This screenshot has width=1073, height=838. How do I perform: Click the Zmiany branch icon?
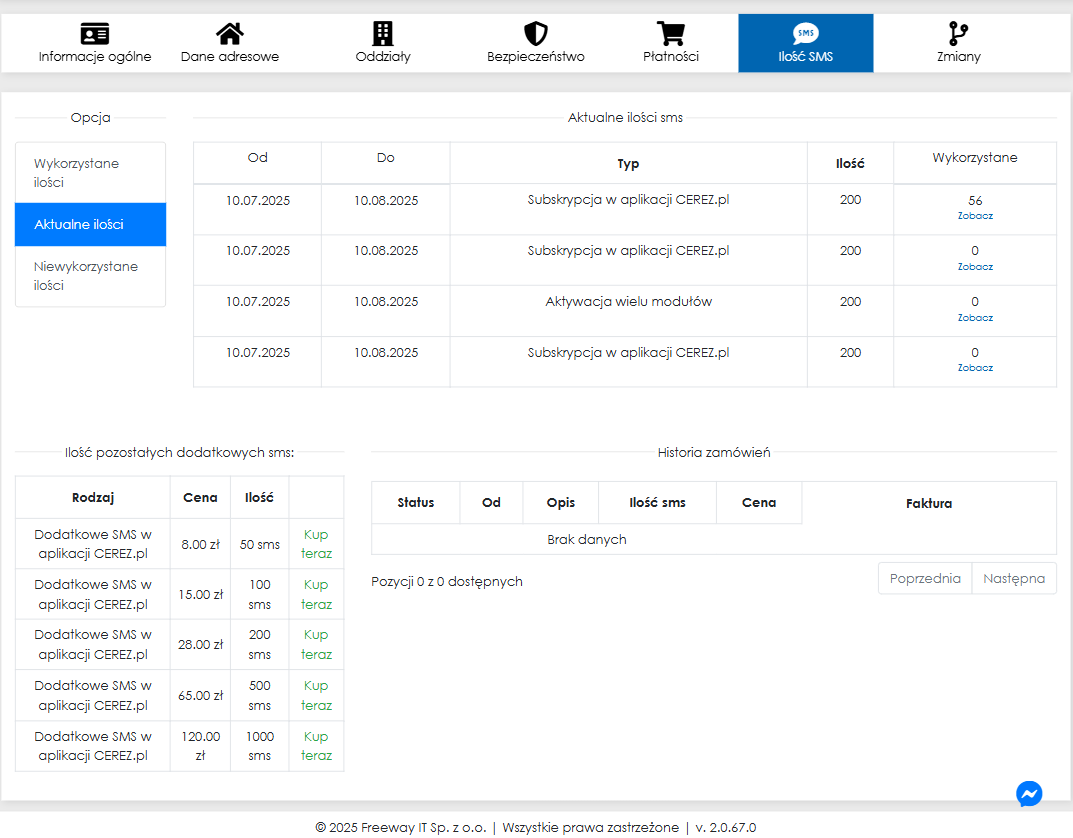(x=958, y=34)
